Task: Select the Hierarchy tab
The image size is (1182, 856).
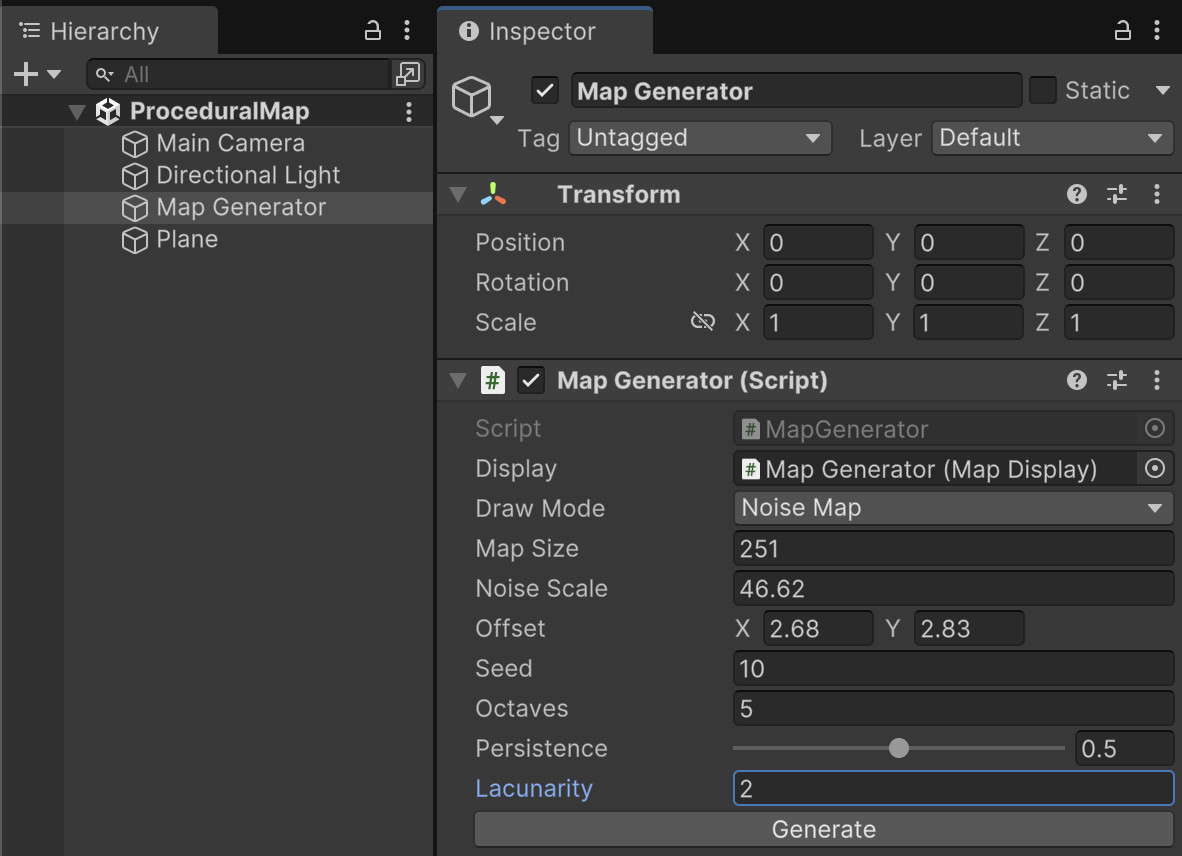Action: (x=103, y=32)
